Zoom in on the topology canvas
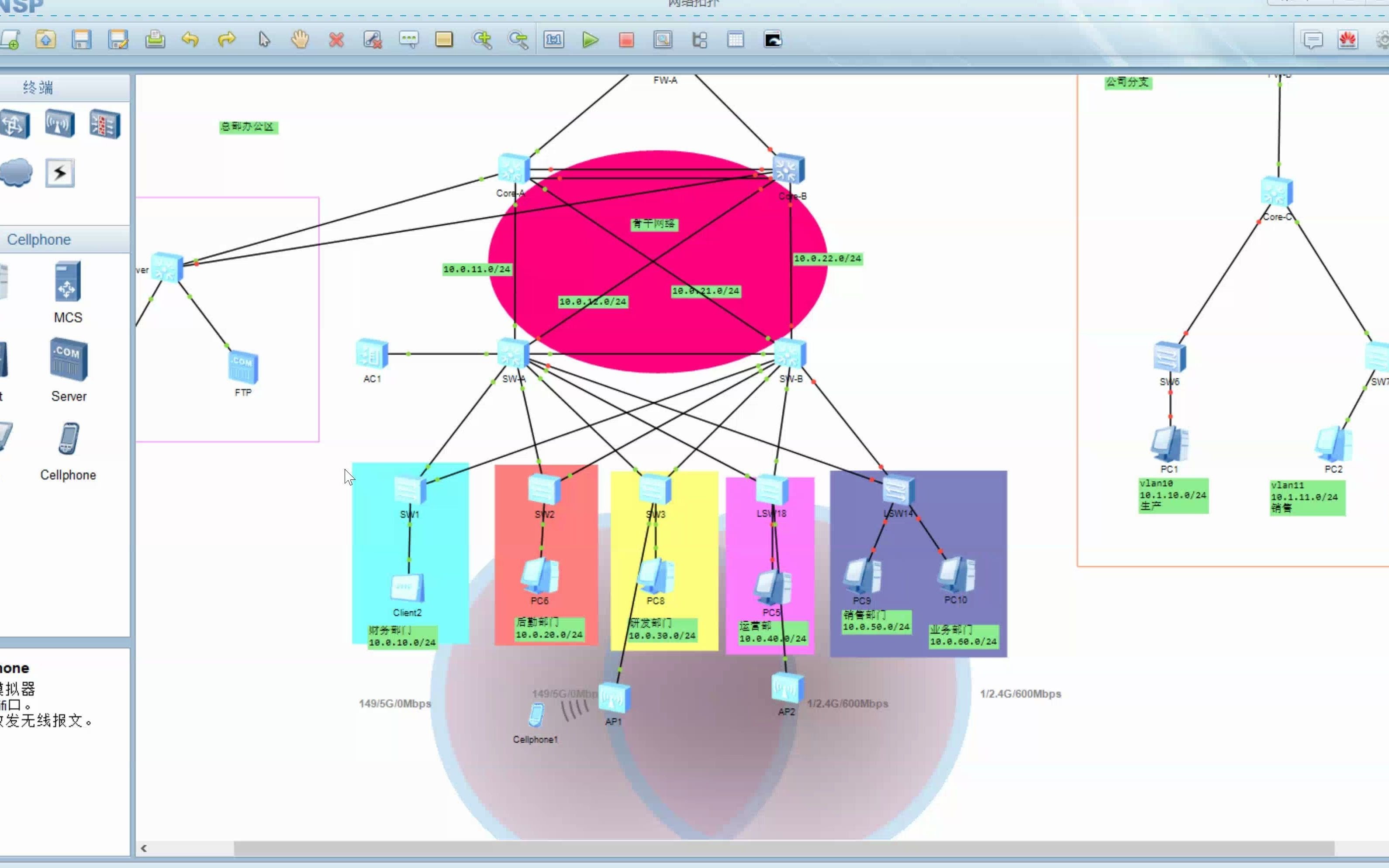 point(482,40)
